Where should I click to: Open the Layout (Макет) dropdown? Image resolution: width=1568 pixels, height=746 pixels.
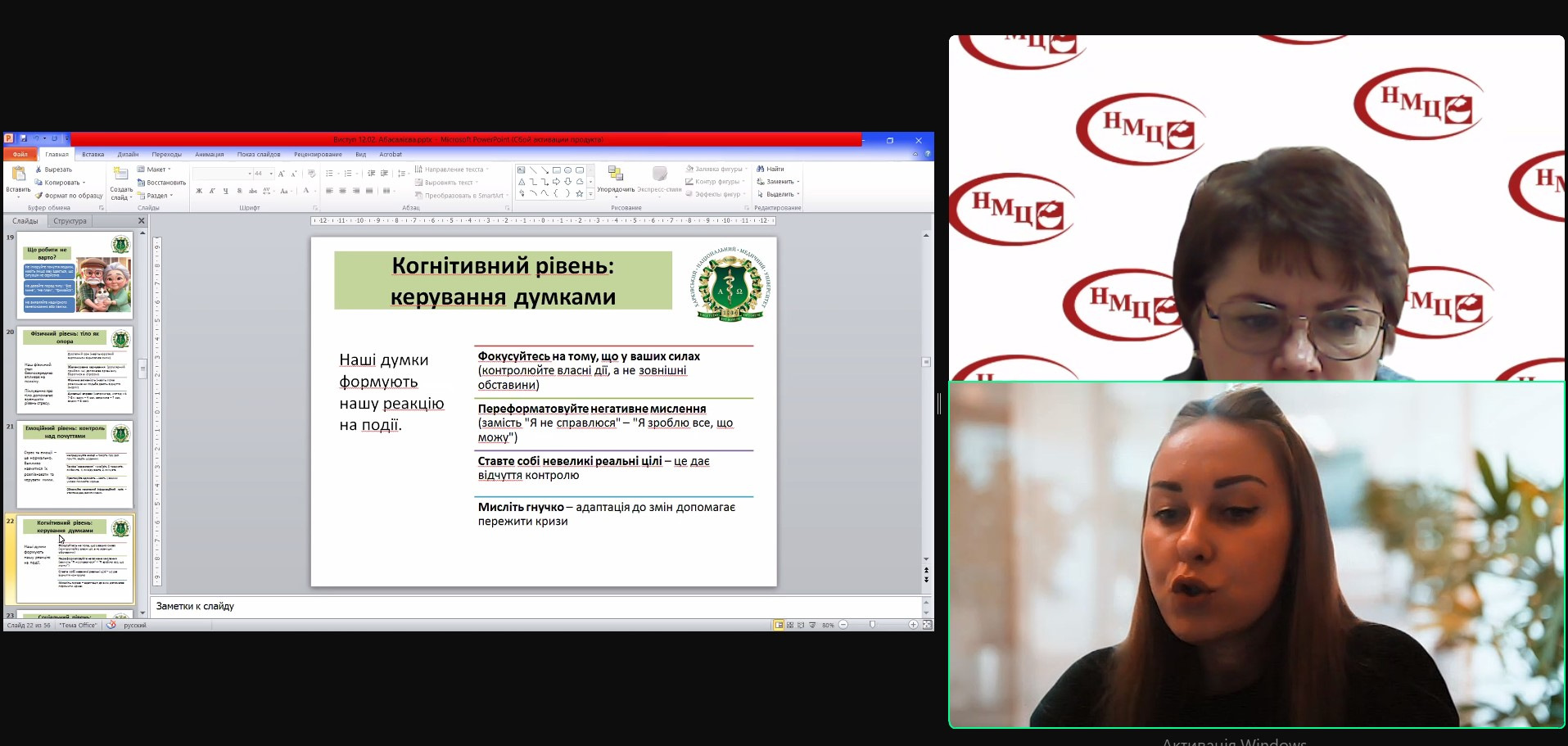(155, 170)
